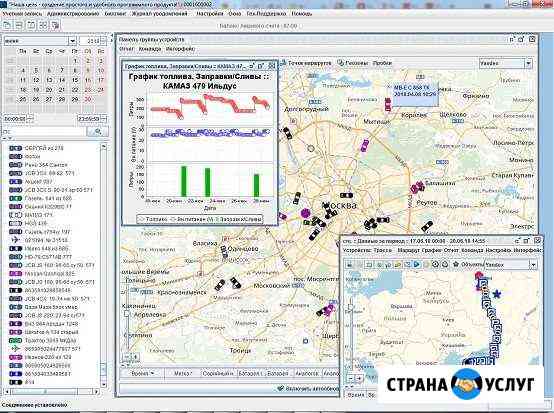Select day 30 in the calendar
The width and height of the screenshot is (554, 413).
tap(88, 99)
